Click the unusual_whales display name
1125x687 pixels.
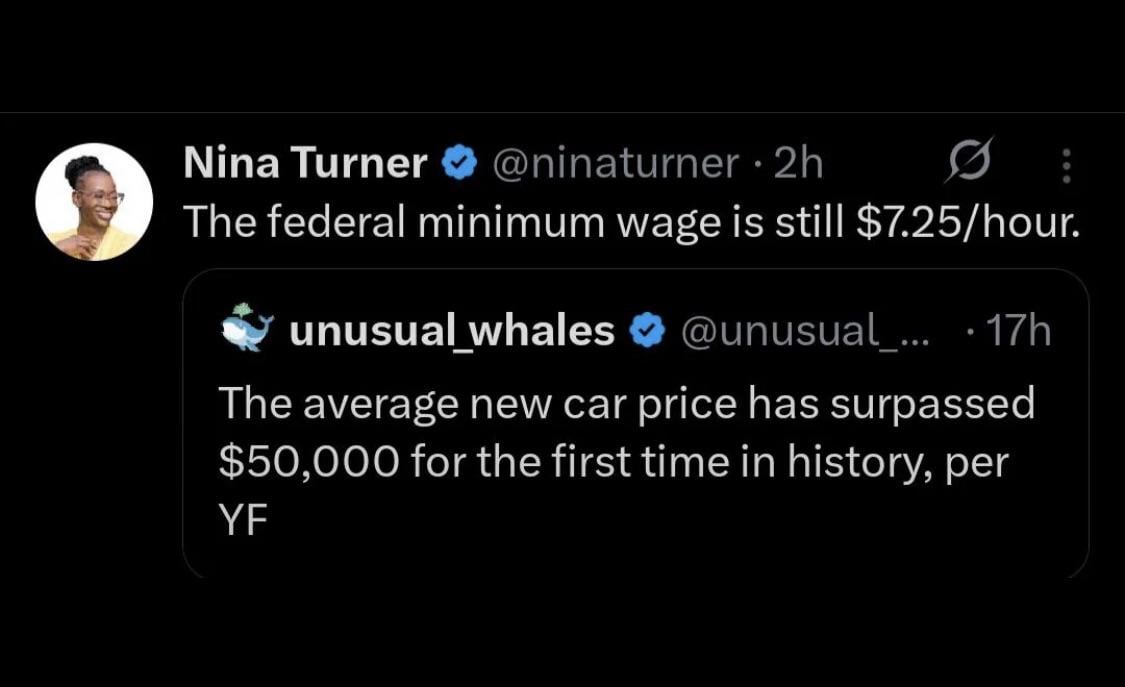451,331
